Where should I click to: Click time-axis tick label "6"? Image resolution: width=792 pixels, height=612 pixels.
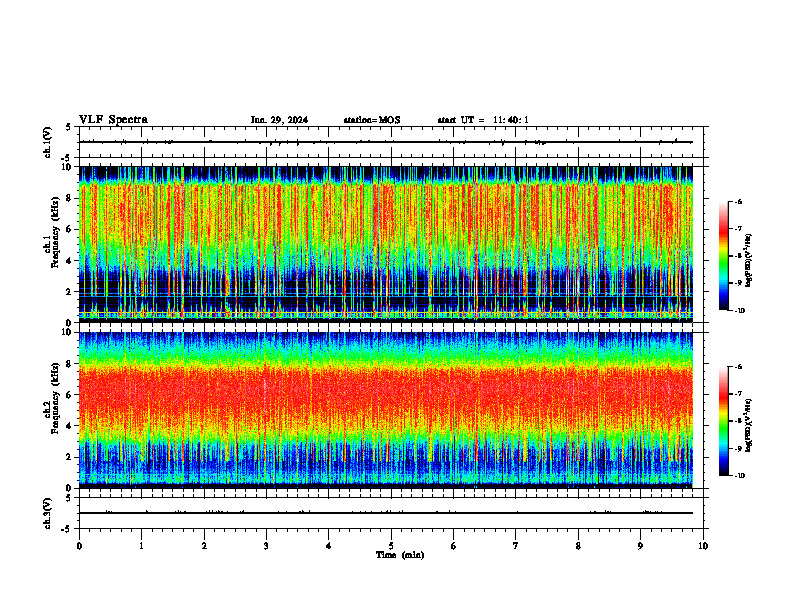click(454, 546)
